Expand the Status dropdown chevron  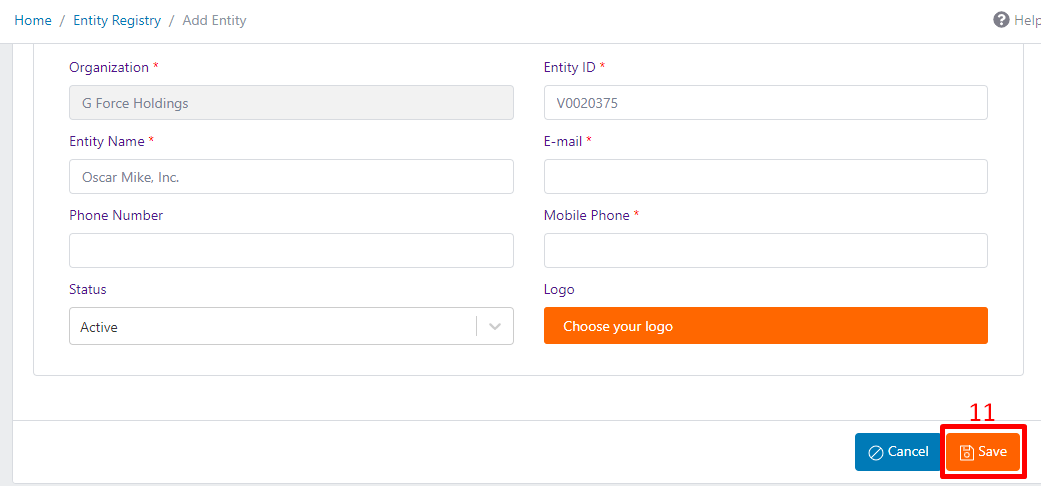(x=495, y=326)
